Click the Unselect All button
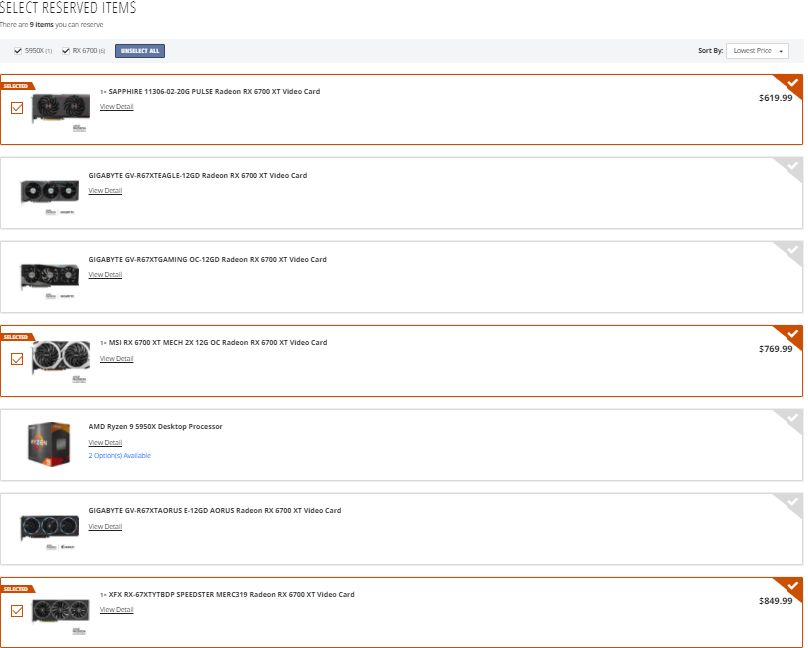Viewport: 808px width, 648px height. [140, 50]
